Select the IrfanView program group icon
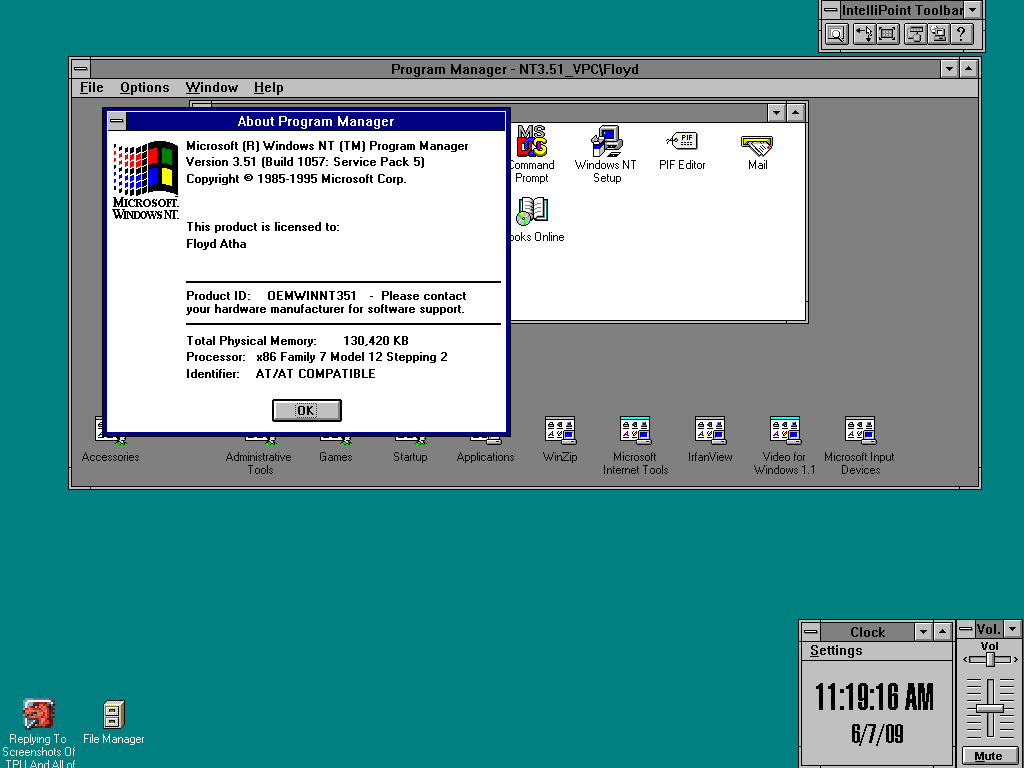The width and height of the screenshot is (1024, 768). tap(710, 431)
